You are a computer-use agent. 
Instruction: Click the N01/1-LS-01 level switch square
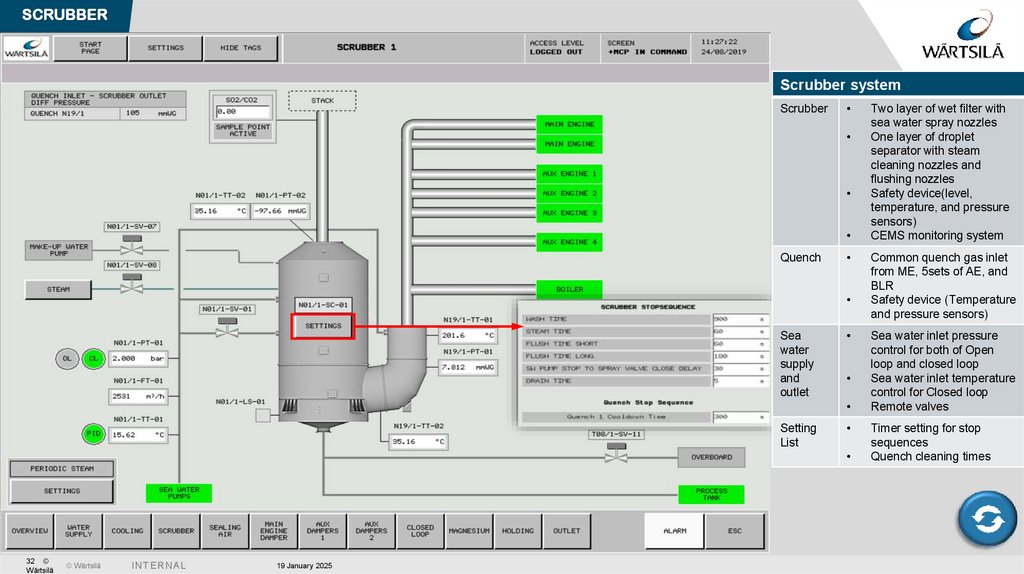pos(263,415)
